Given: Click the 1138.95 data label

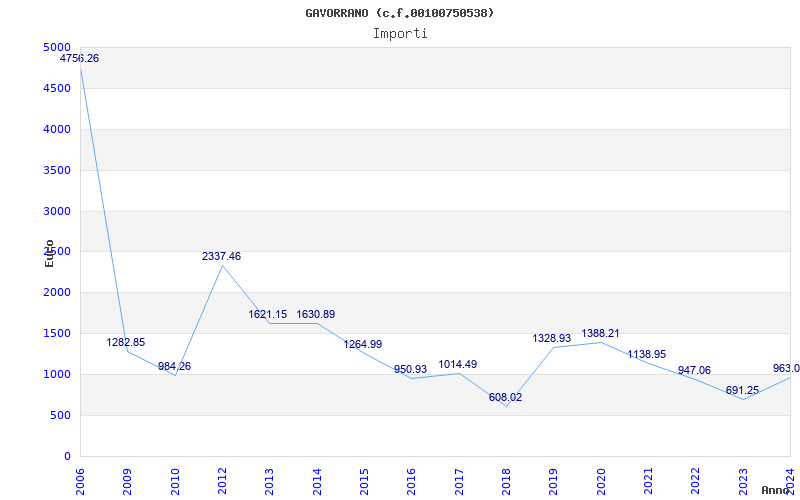Looking at the screenshot, I should pos(646,354).
